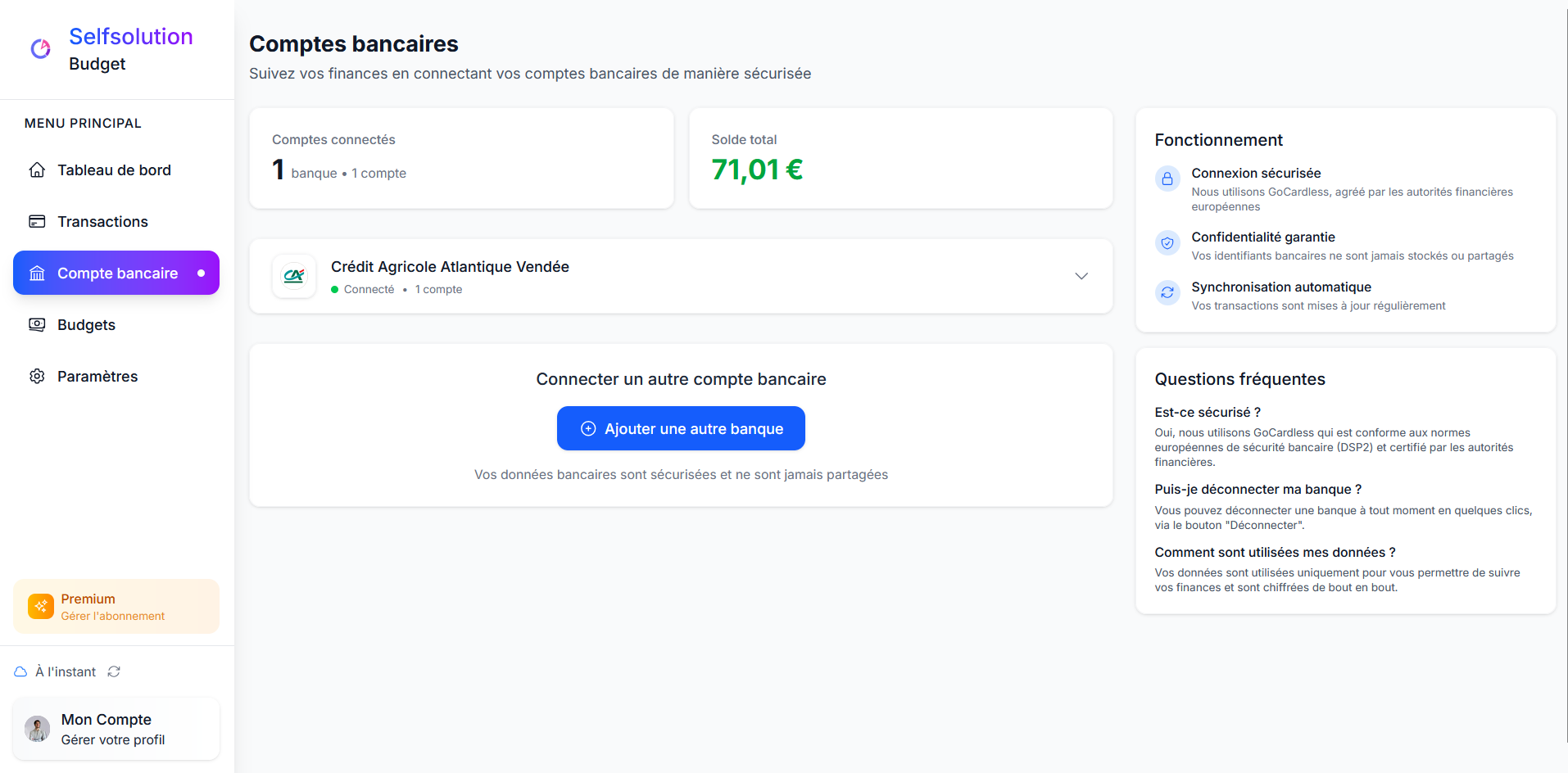The image size is (1568, 773).
Task: Go to the Budgets menu entry
Action: click(86, 325)
